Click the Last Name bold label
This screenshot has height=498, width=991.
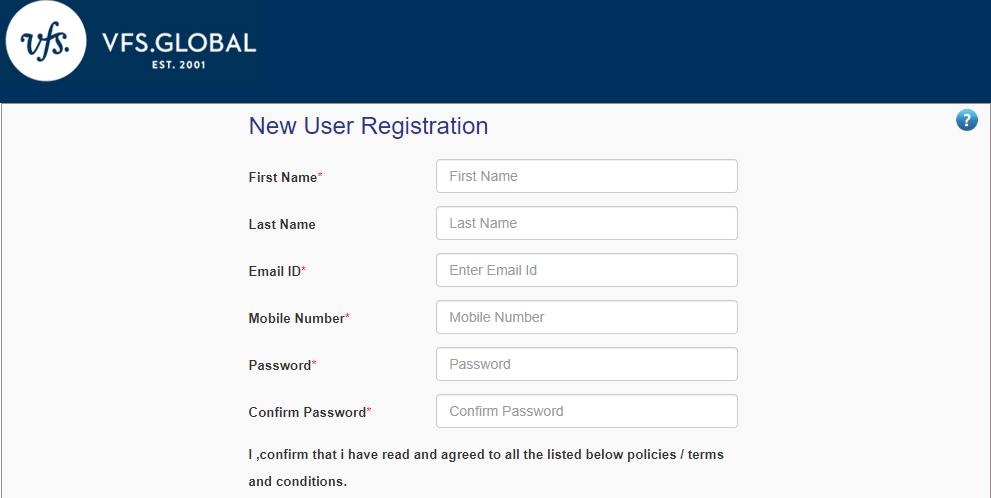282,224
